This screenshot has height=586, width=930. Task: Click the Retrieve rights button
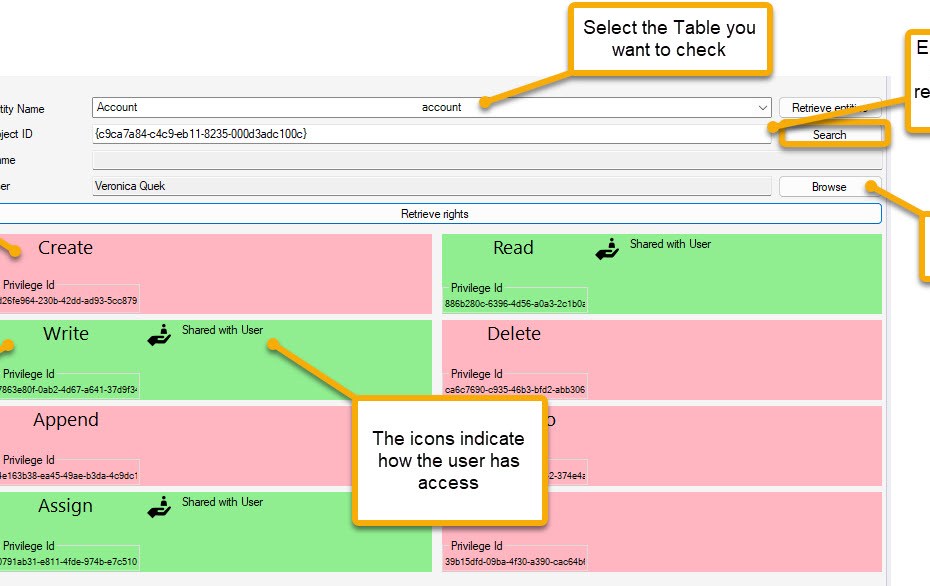click(x=435, y=214)
